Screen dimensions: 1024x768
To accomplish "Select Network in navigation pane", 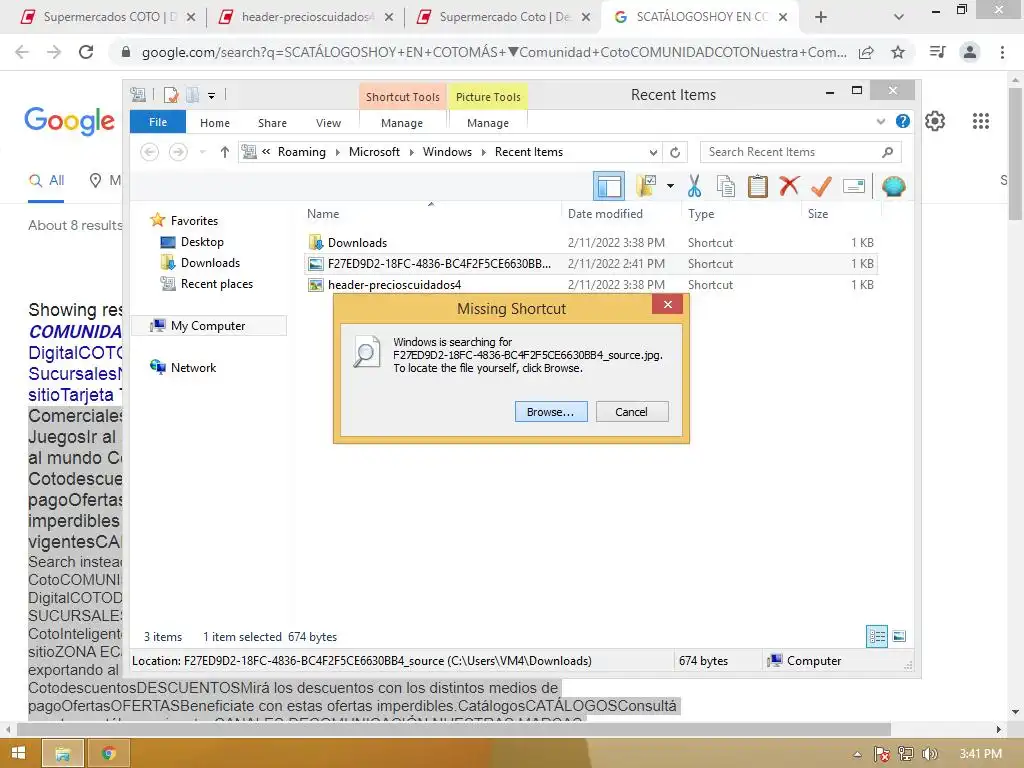I will [x=193, y=368].
